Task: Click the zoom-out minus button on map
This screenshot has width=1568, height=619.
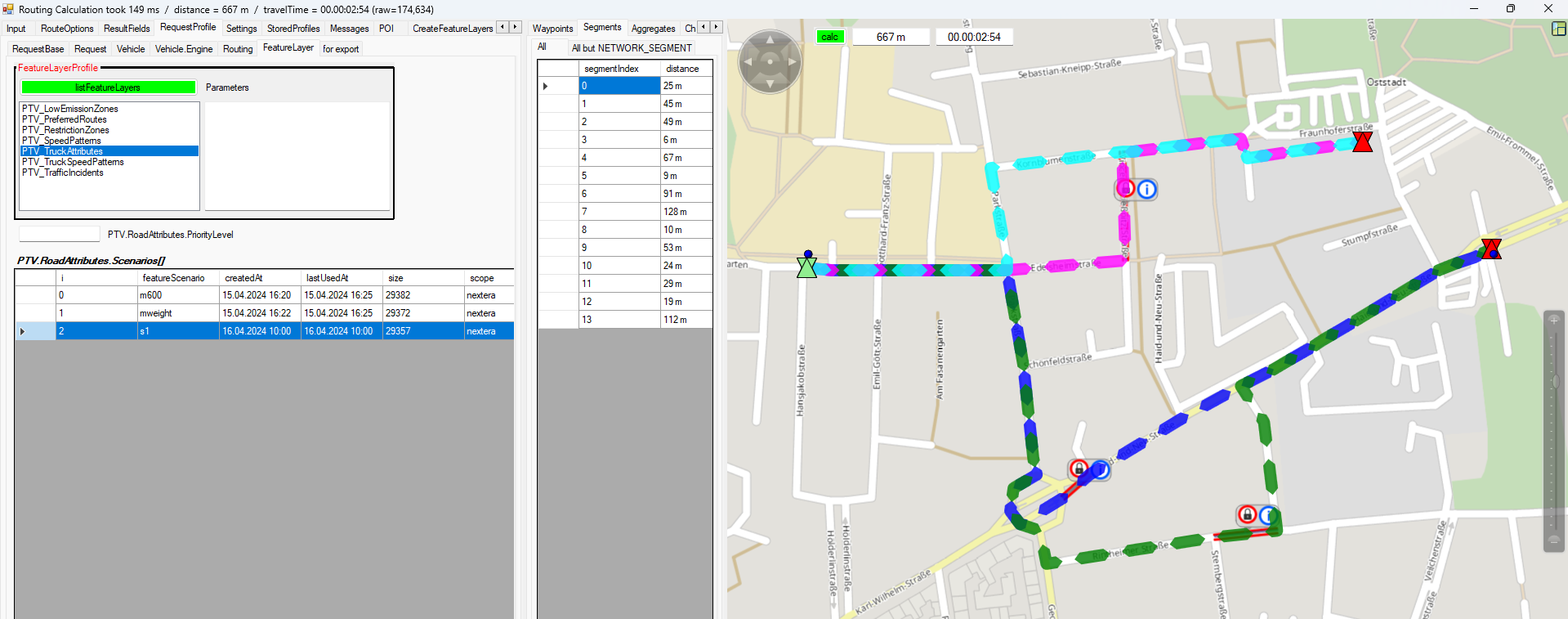Action: pyautogui.click(x=1553, y=539)
